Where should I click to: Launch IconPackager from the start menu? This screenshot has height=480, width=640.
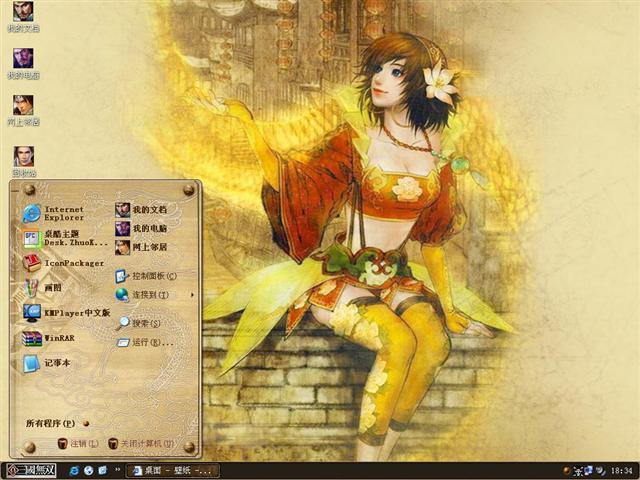coord(63,263)
